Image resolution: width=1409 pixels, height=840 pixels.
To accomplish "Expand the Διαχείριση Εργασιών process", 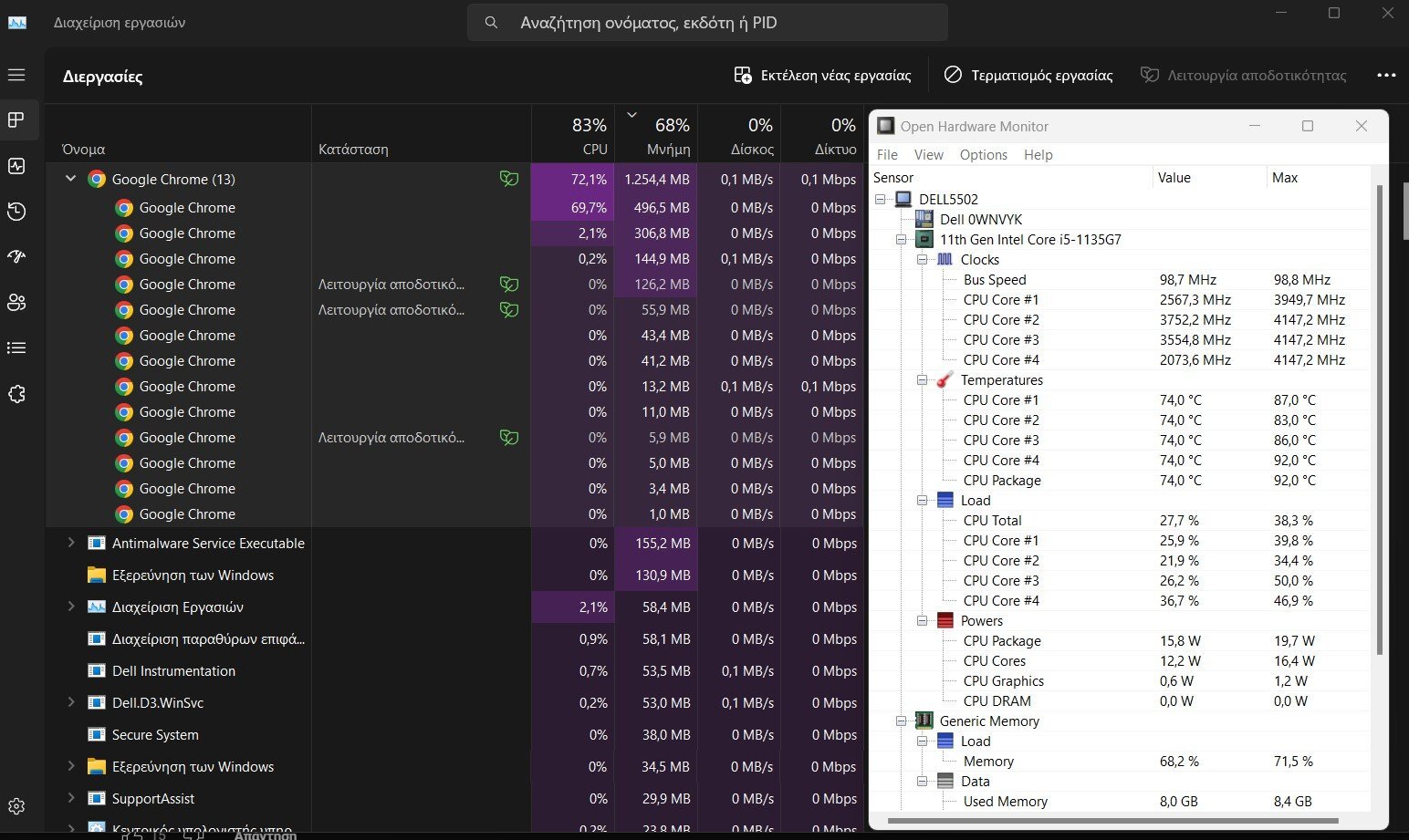I will (70, 607).
